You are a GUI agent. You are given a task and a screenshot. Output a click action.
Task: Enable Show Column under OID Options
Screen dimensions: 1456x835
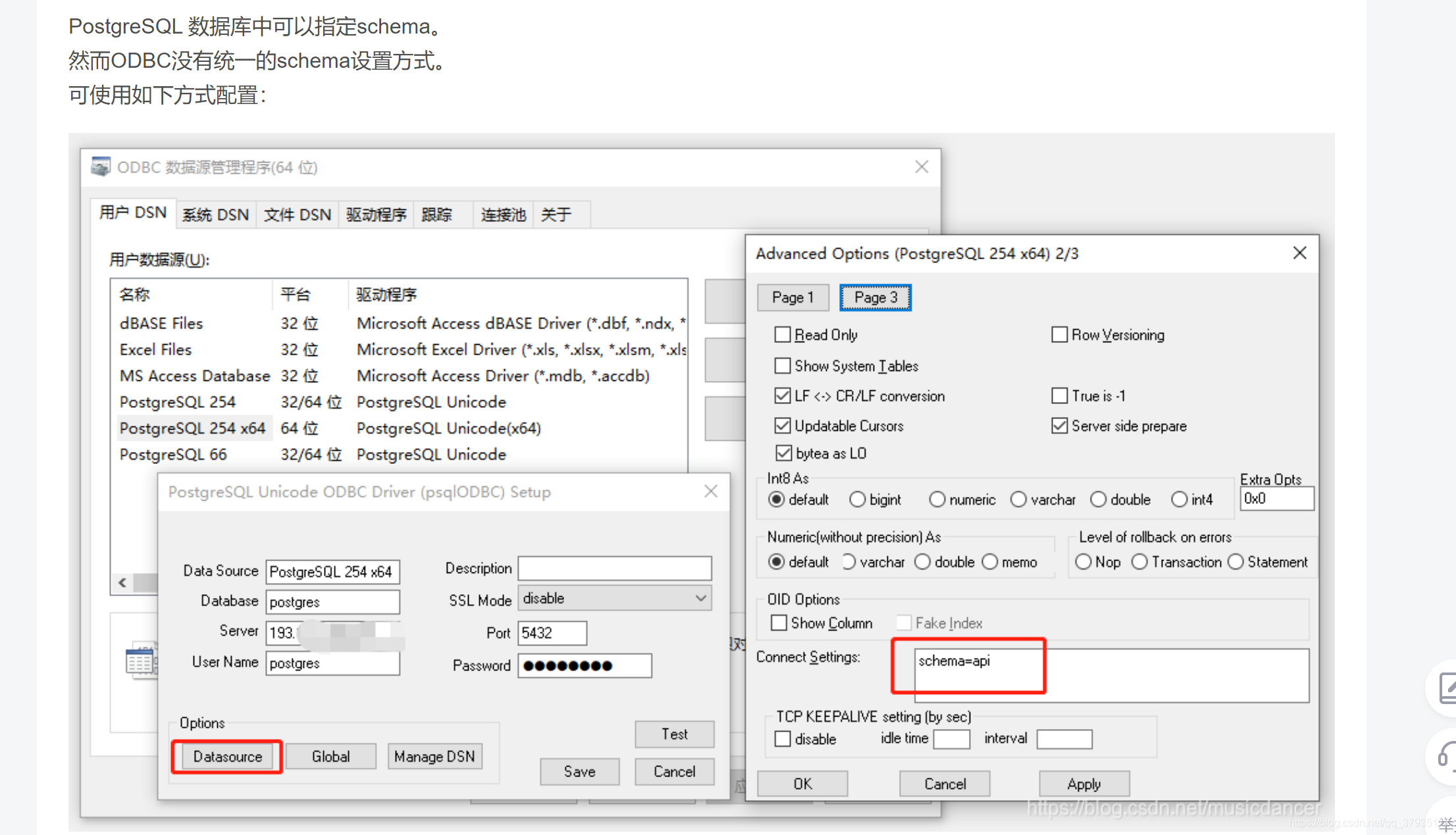tap(779, 622)
